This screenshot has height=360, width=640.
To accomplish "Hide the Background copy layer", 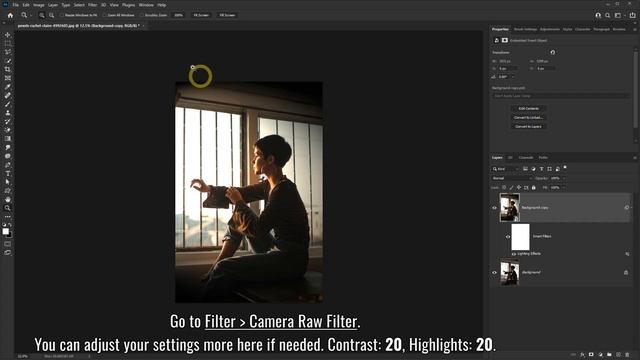I will coord(494,208).
